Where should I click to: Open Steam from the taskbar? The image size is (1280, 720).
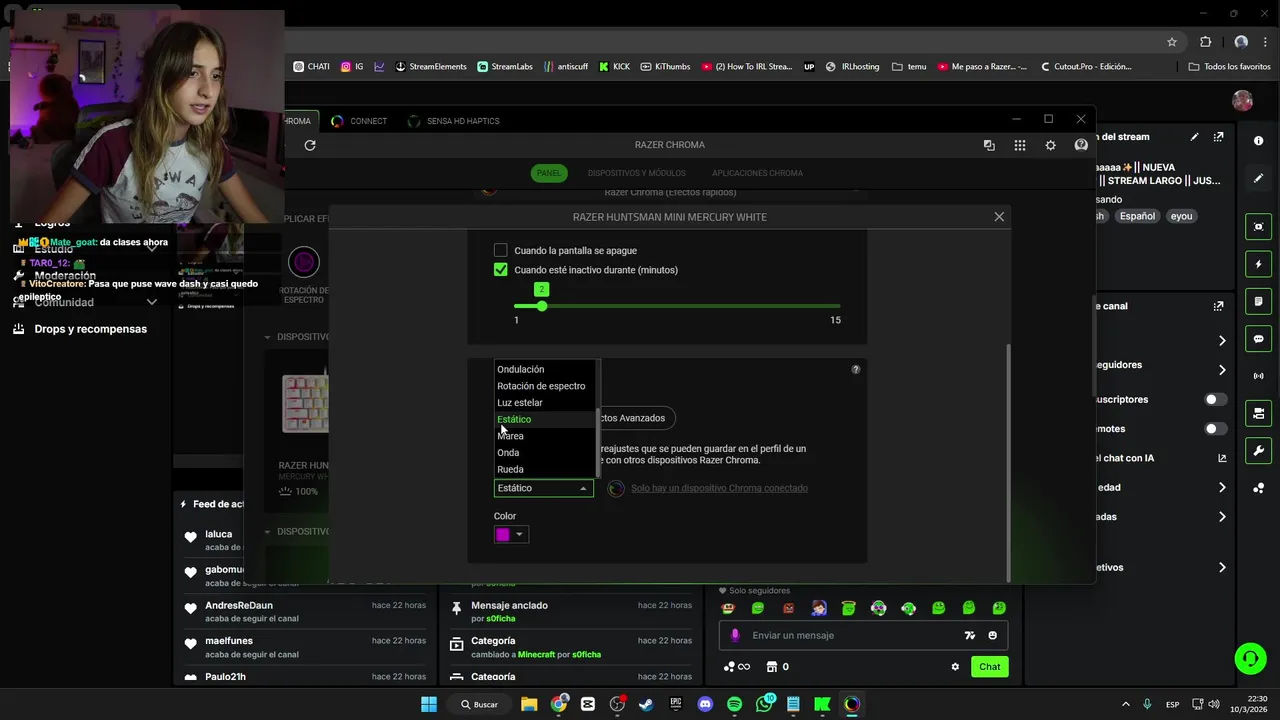646,704
